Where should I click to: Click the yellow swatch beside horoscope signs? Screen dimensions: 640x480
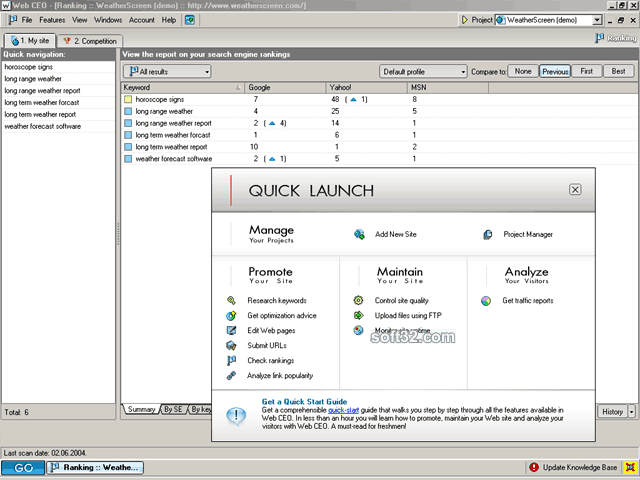pyautogui.click(x=128, y=99)
